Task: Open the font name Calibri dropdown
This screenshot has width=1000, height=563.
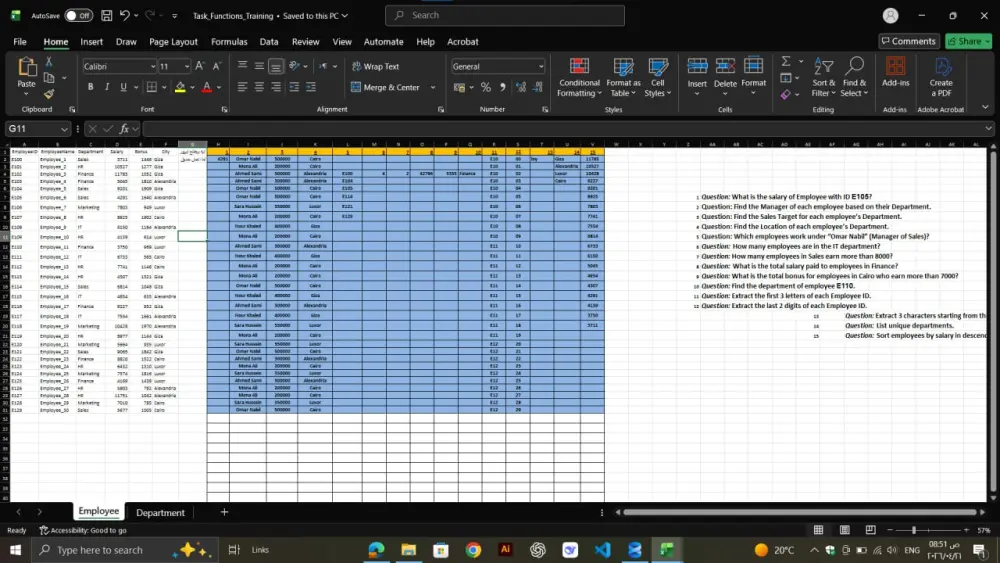Action: [x=152, y=66]
